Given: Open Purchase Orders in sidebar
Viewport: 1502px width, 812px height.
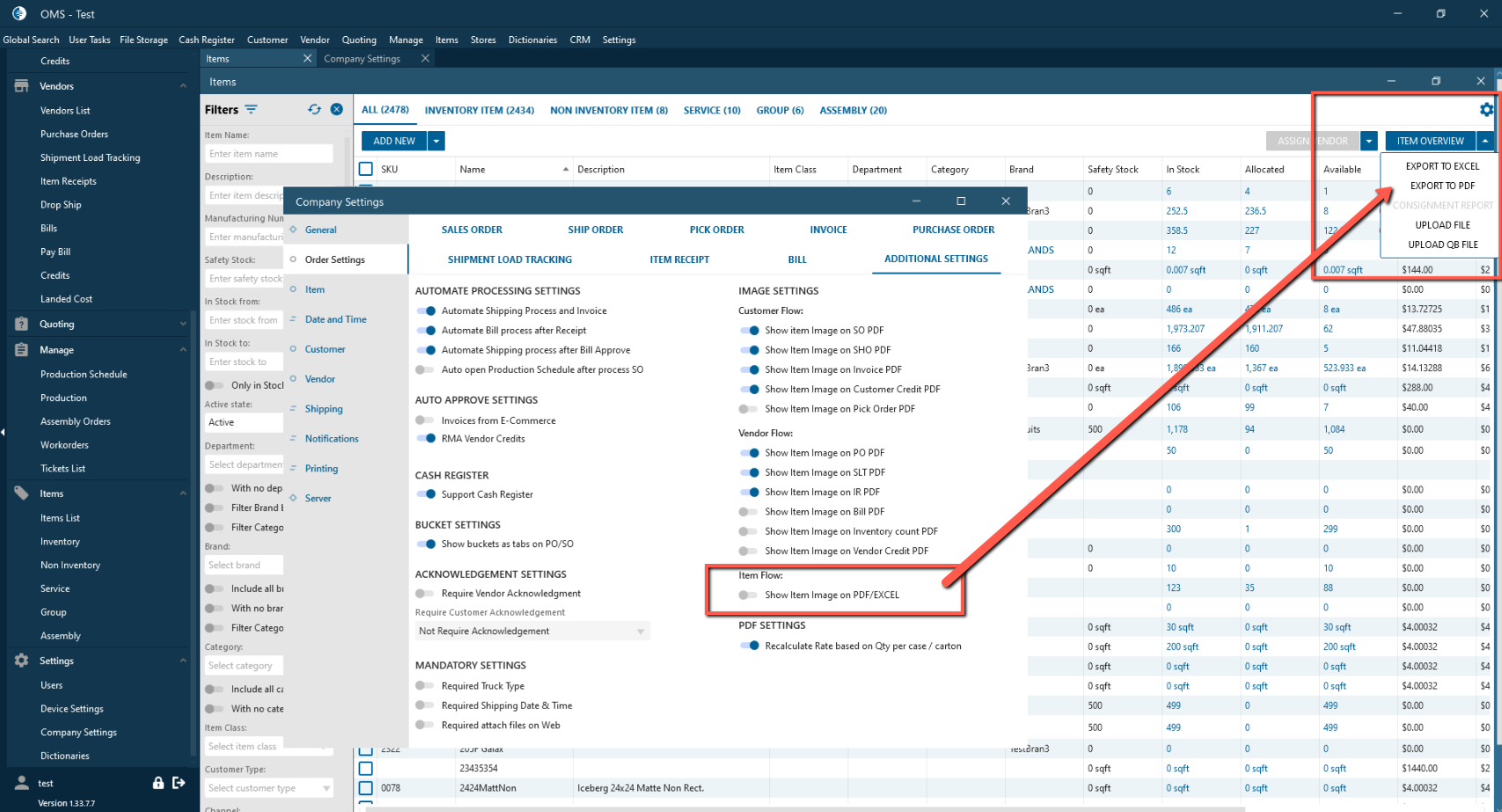Looking at the screenshot, I should [74, 134].
